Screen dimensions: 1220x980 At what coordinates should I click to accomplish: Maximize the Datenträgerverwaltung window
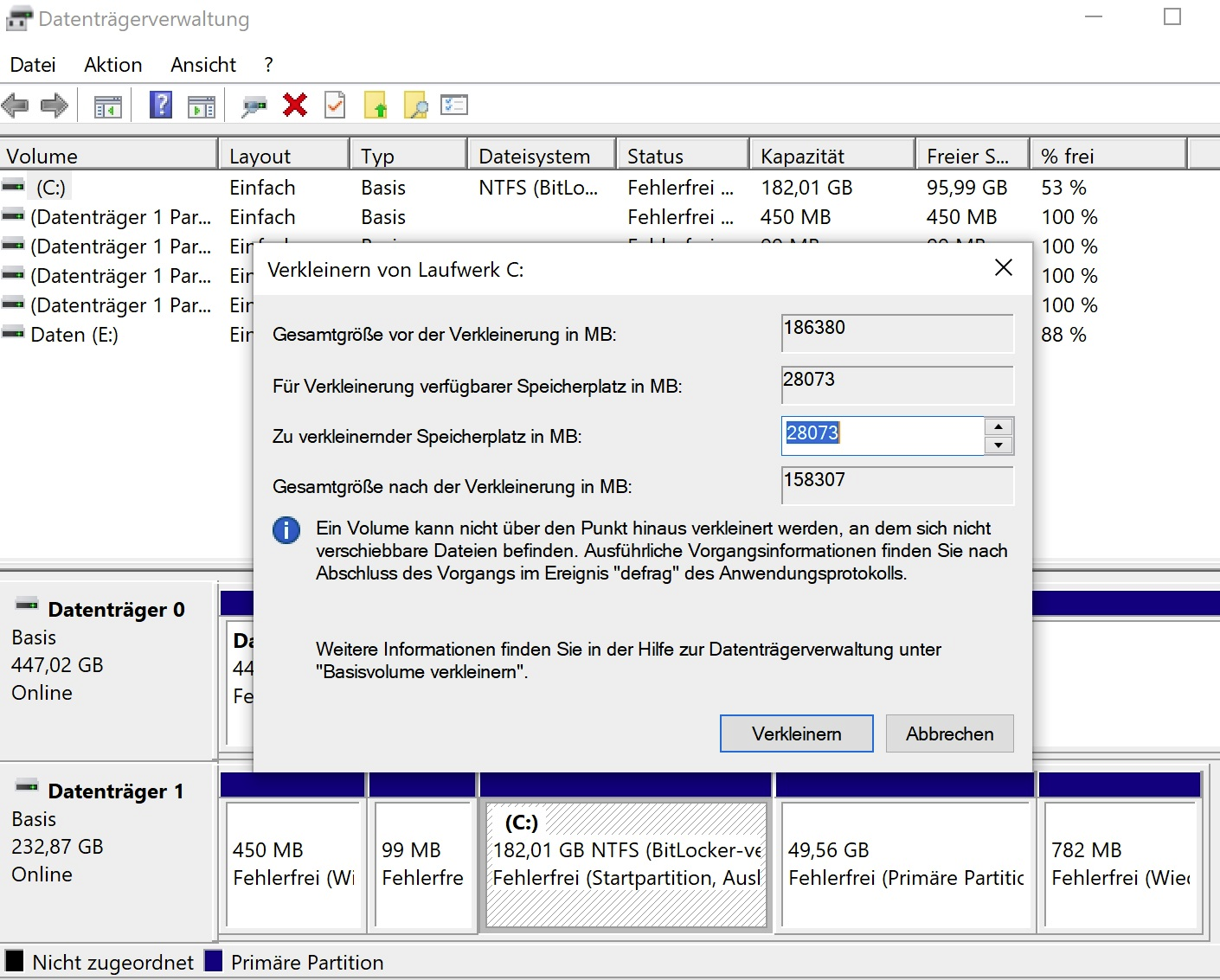coord(1172,16)
